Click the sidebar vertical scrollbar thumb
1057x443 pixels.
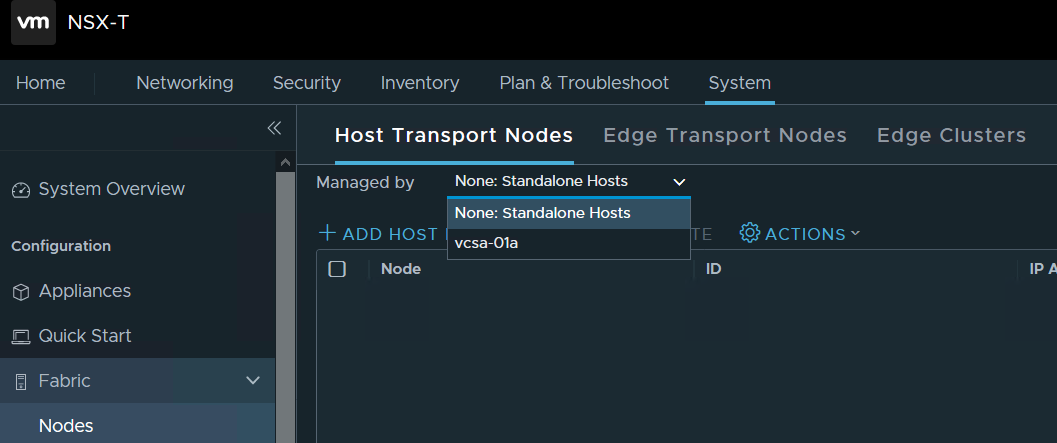(x=285, y=307)
